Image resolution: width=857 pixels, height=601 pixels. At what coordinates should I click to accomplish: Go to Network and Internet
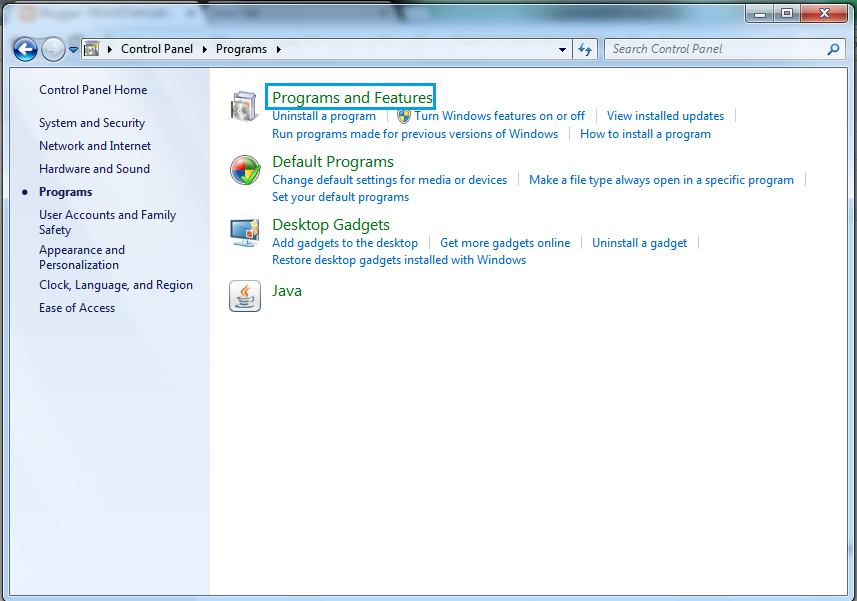[95, 146]
